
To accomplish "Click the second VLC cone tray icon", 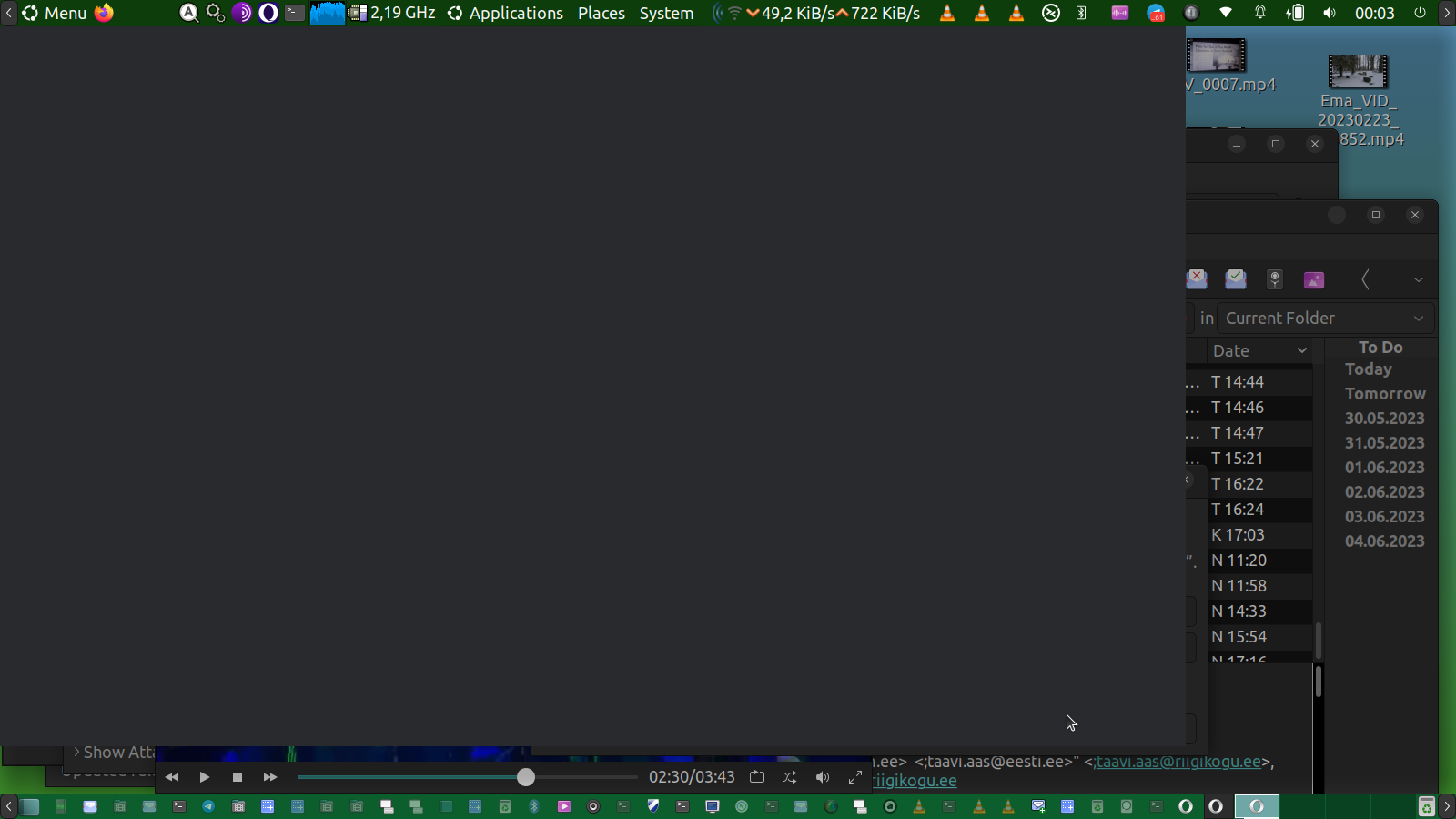I will point(982,13).
